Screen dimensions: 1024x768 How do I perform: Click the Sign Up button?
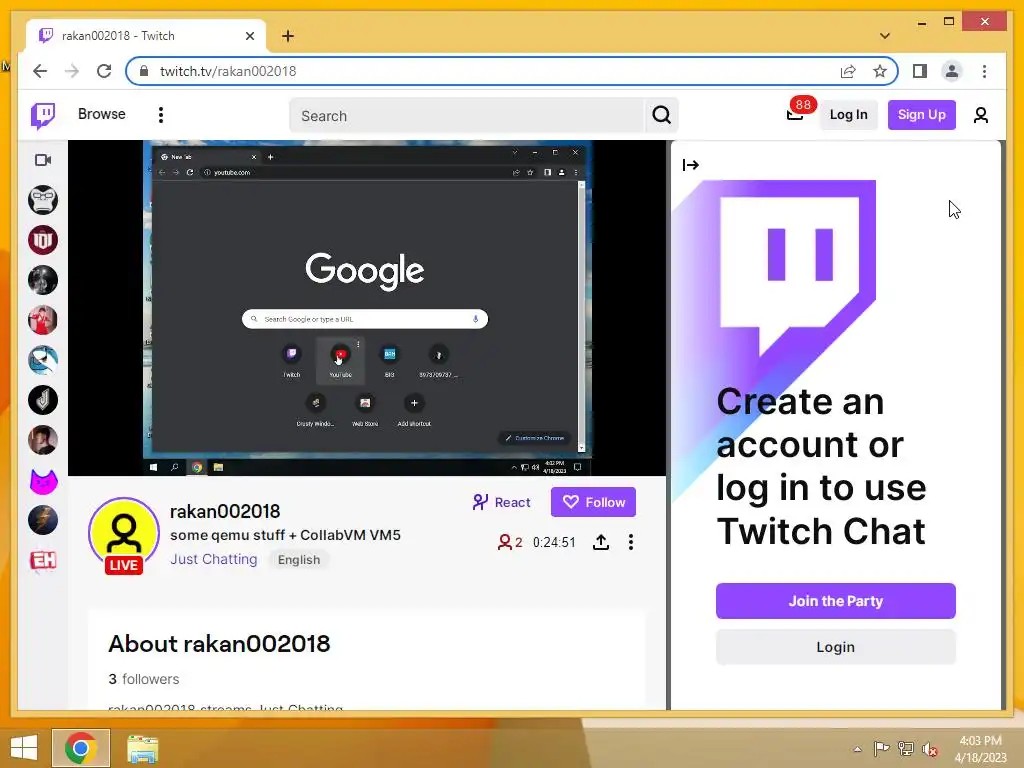(921, 115)
